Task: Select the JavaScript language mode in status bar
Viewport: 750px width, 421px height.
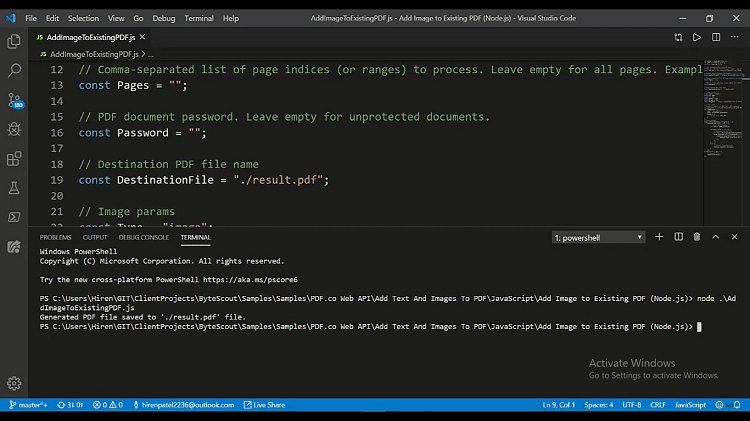Action: pos(690,405)
